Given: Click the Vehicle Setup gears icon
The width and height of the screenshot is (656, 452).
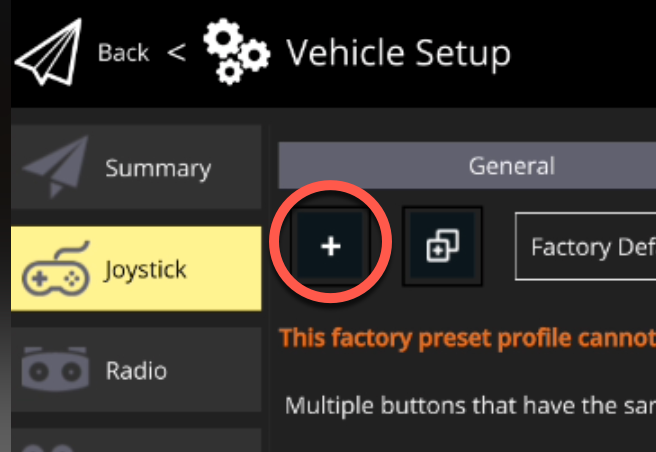Looking at the screenshot, I should 236,52.
